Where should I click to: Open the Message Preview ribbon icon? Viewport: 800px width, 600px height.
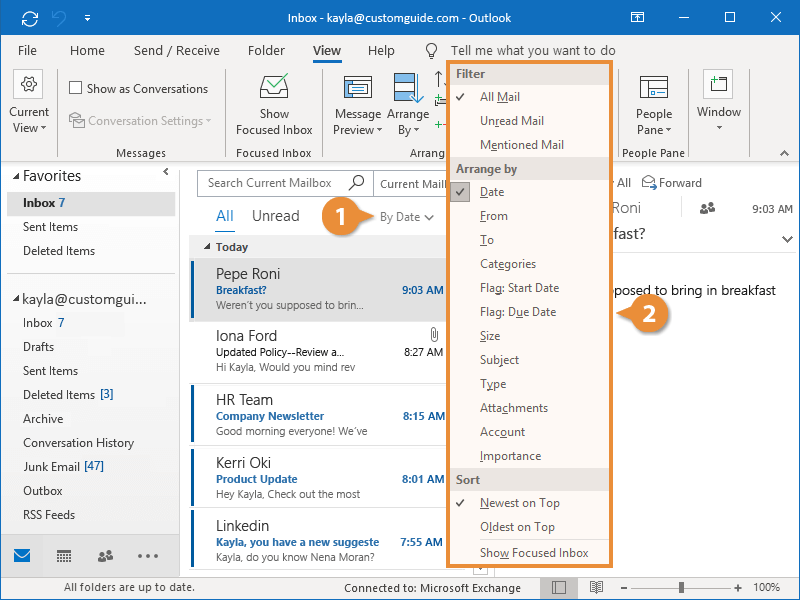358,87
